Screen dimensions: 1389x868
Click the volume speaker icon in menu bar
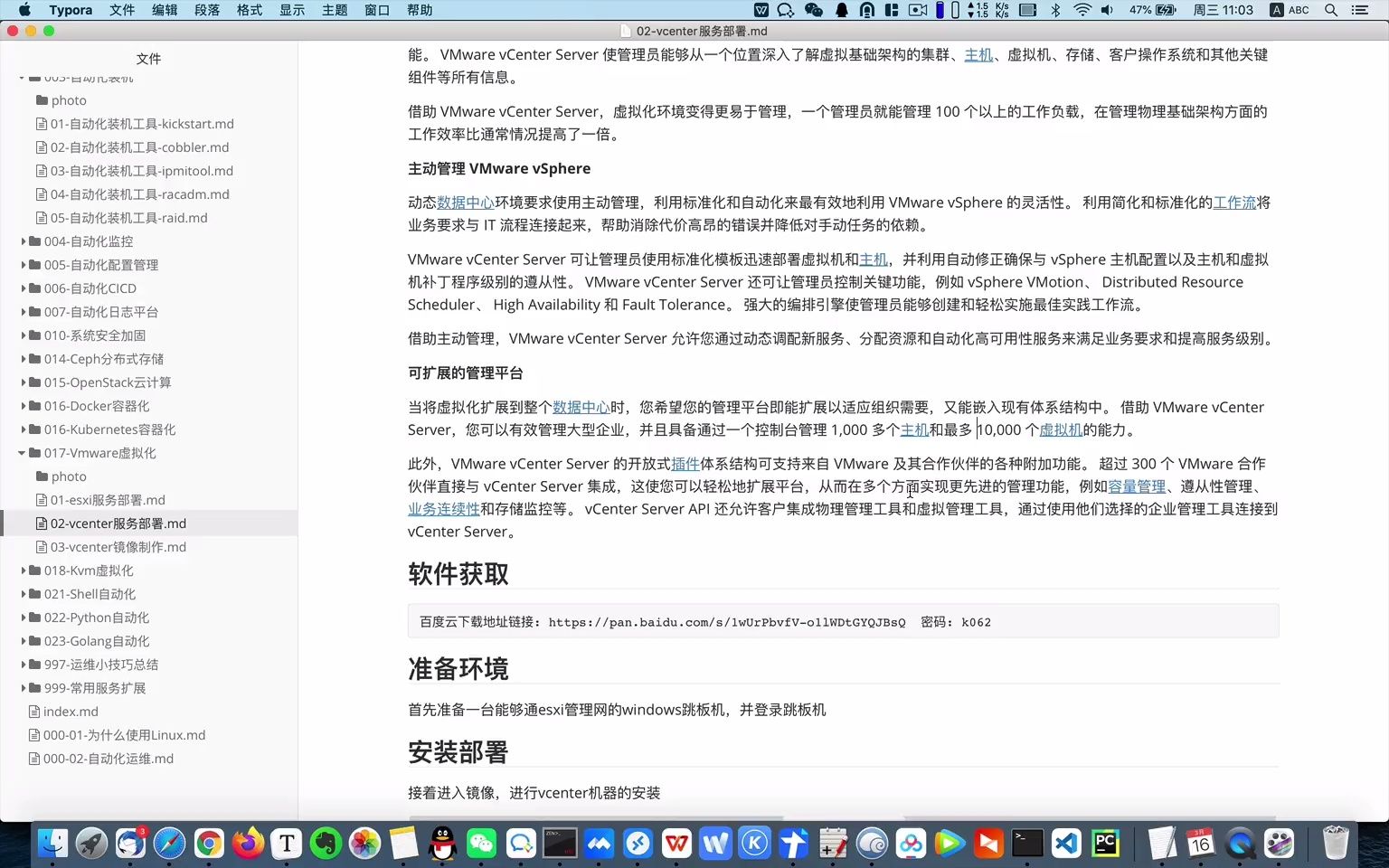(1108, 10)
